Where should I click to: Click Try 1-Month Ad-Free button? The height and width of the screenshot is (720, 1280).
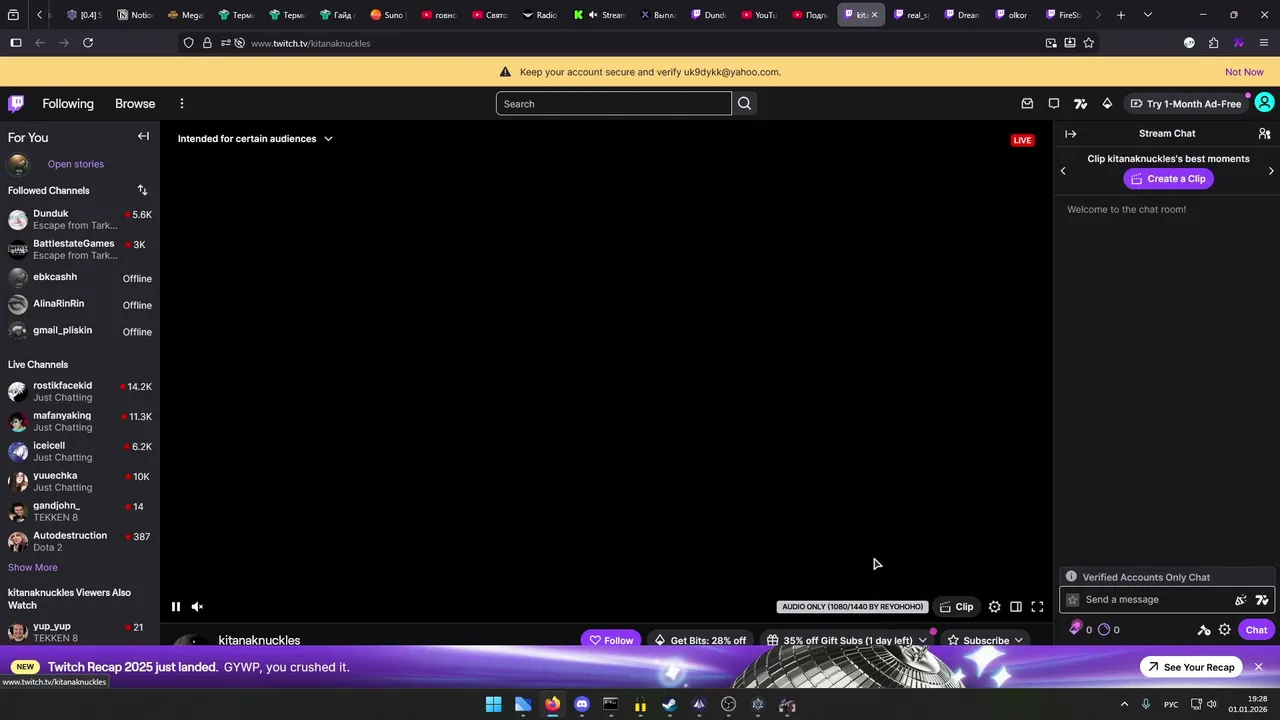(x=1185, y=104)
